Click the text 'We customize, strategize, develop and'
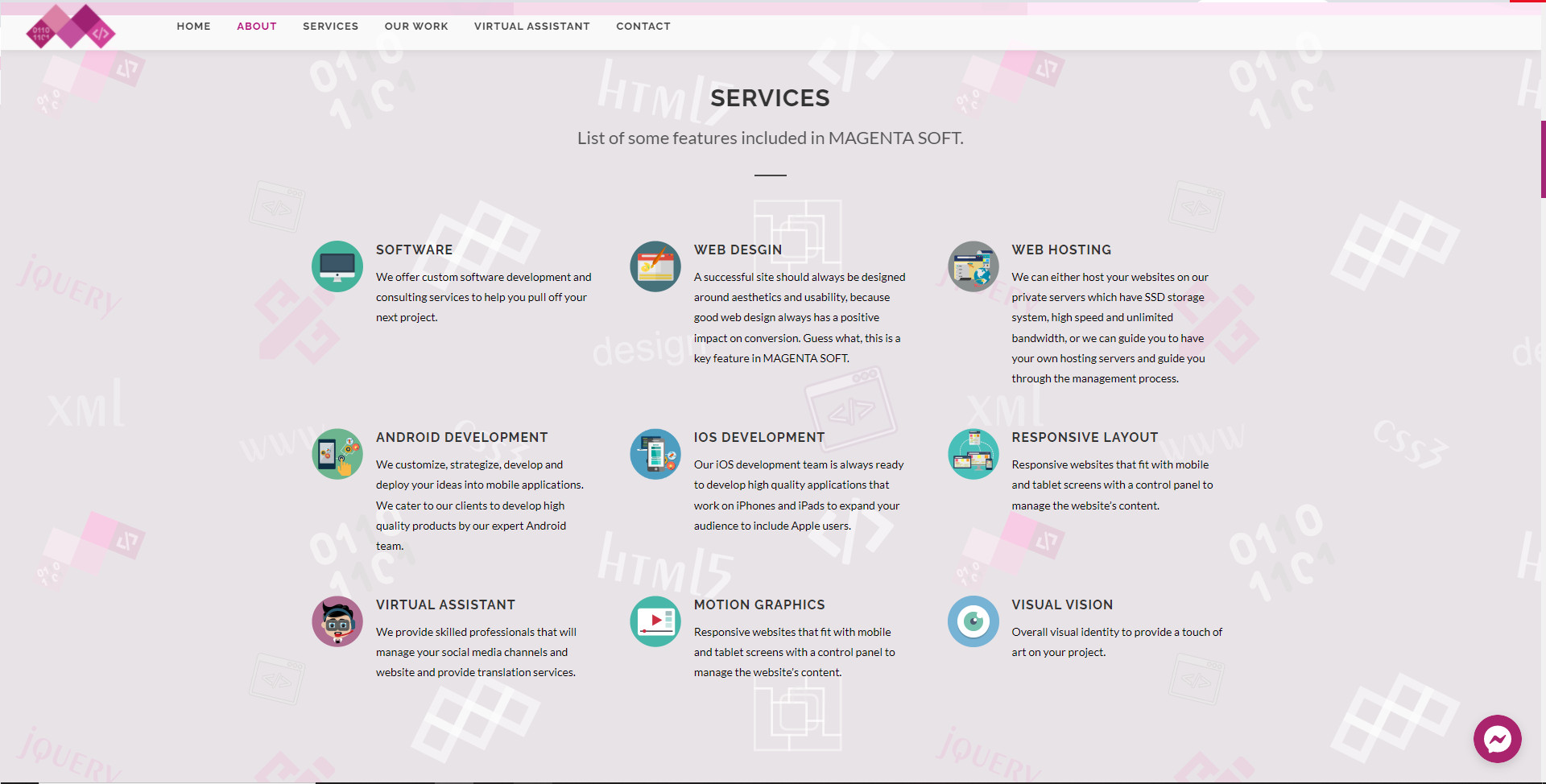 tap(469, 464)
